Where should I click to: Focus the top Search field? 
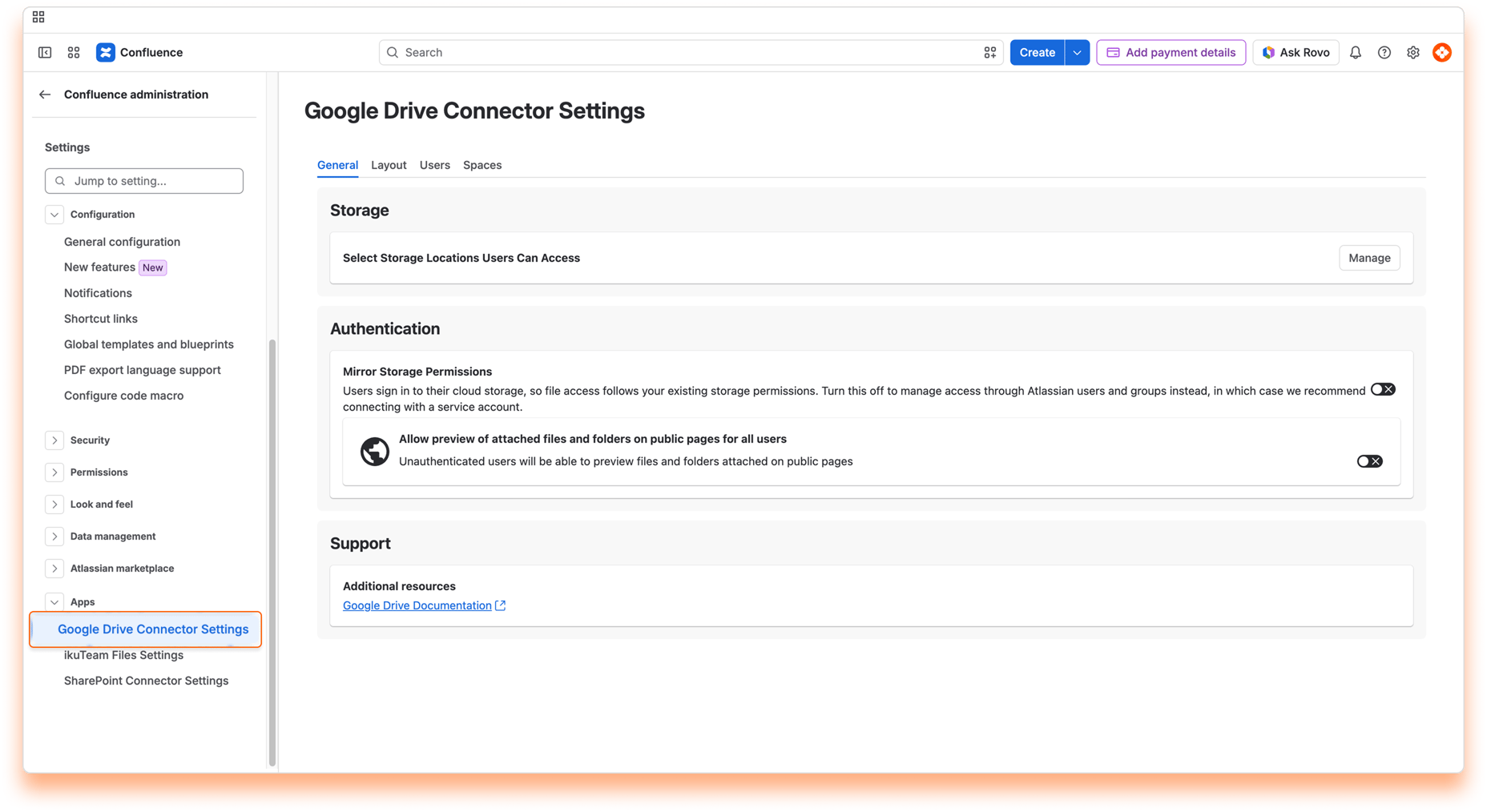pos(691,52)
